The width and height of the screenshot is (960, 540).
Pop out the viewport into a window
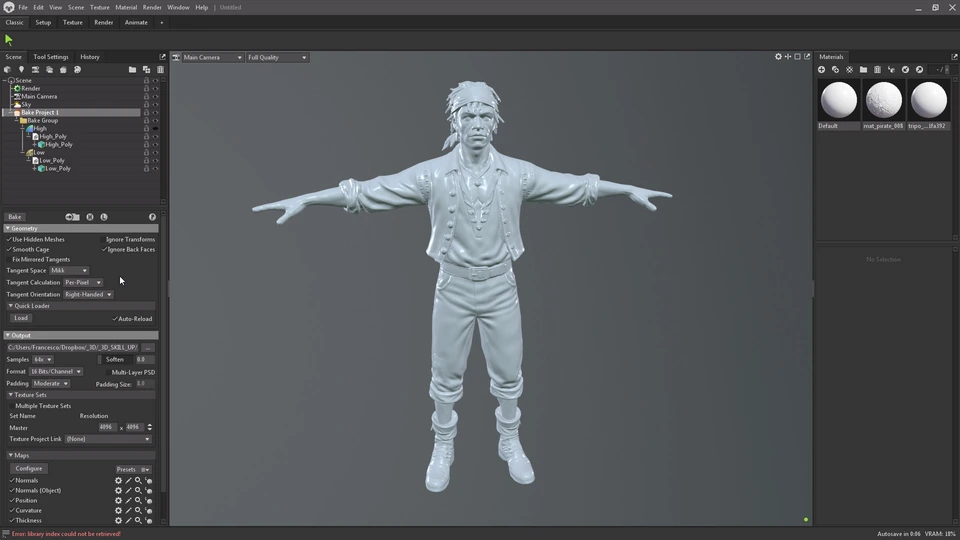[807, 56]
